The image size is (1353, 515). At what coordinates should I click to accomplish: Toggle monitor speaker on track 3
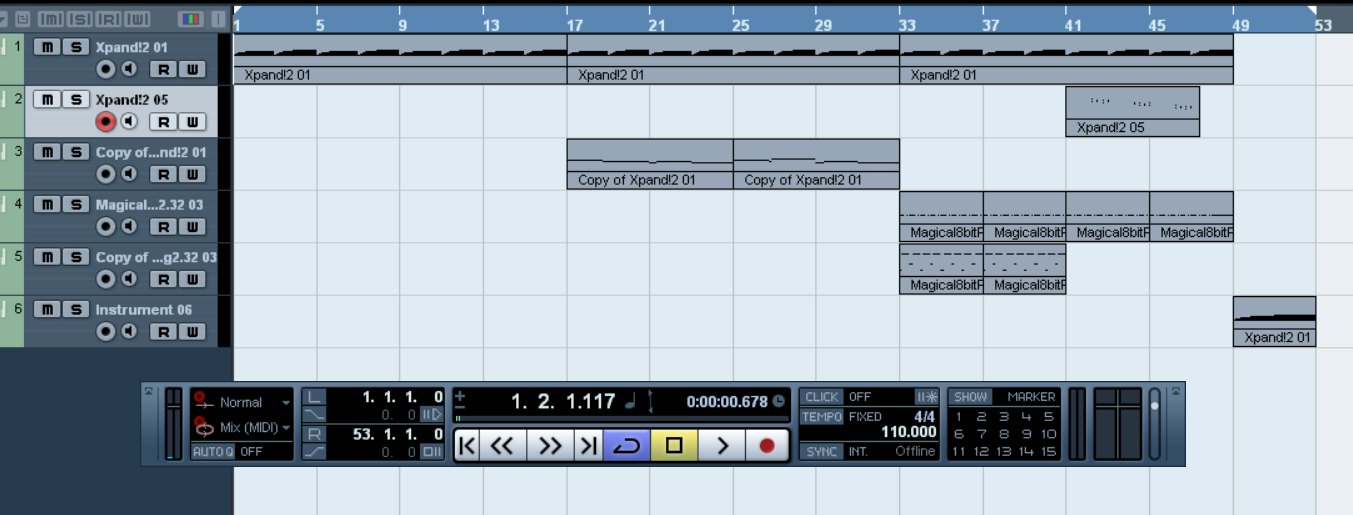pos(129,174)
